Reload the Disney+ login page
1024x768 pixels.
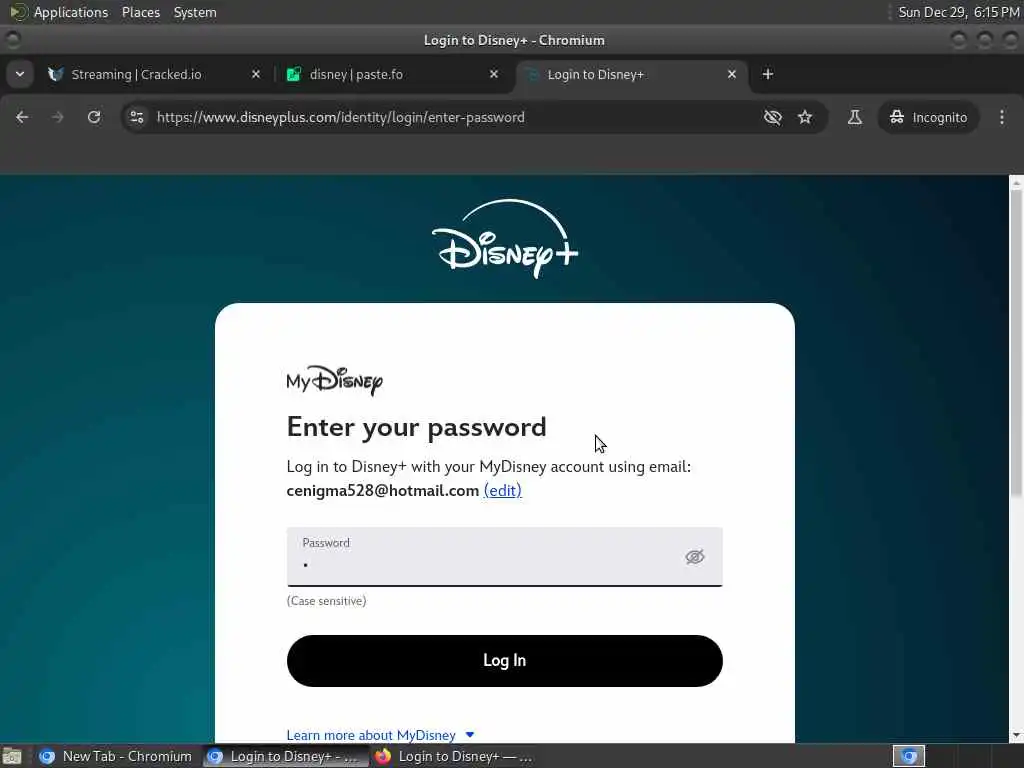pos(94,118)
